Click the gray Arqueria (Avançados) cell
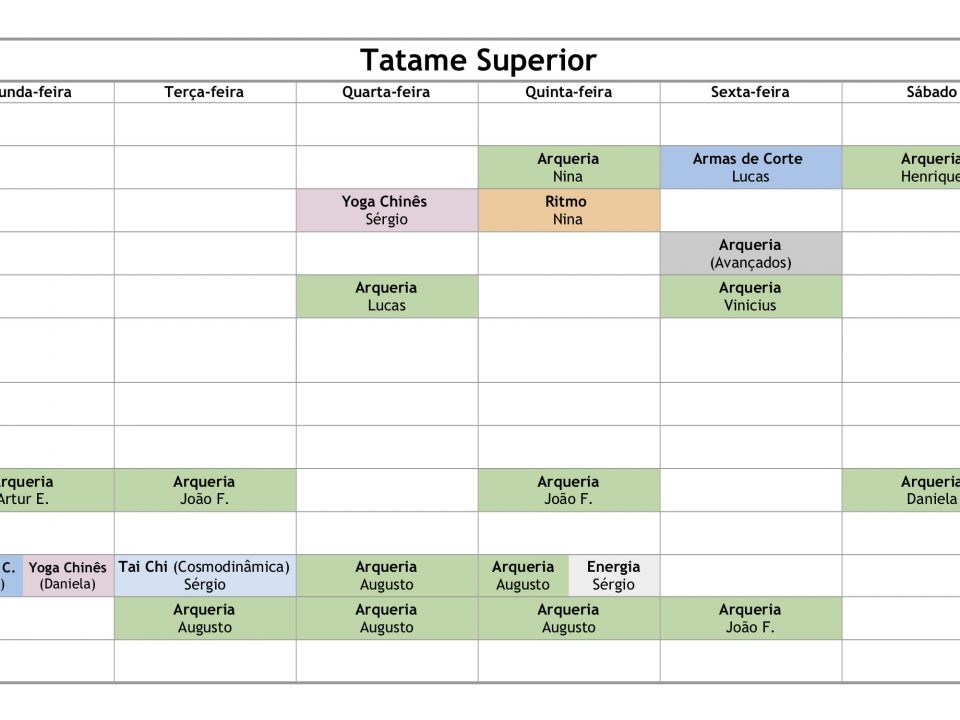This screenshot has width=960, height=720. [751, 253]
